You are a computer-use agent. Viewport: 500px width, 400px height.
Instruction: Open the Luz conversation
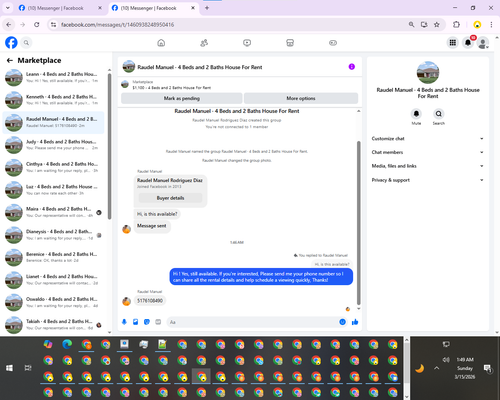pyautogui.click(x=53, y=190)
